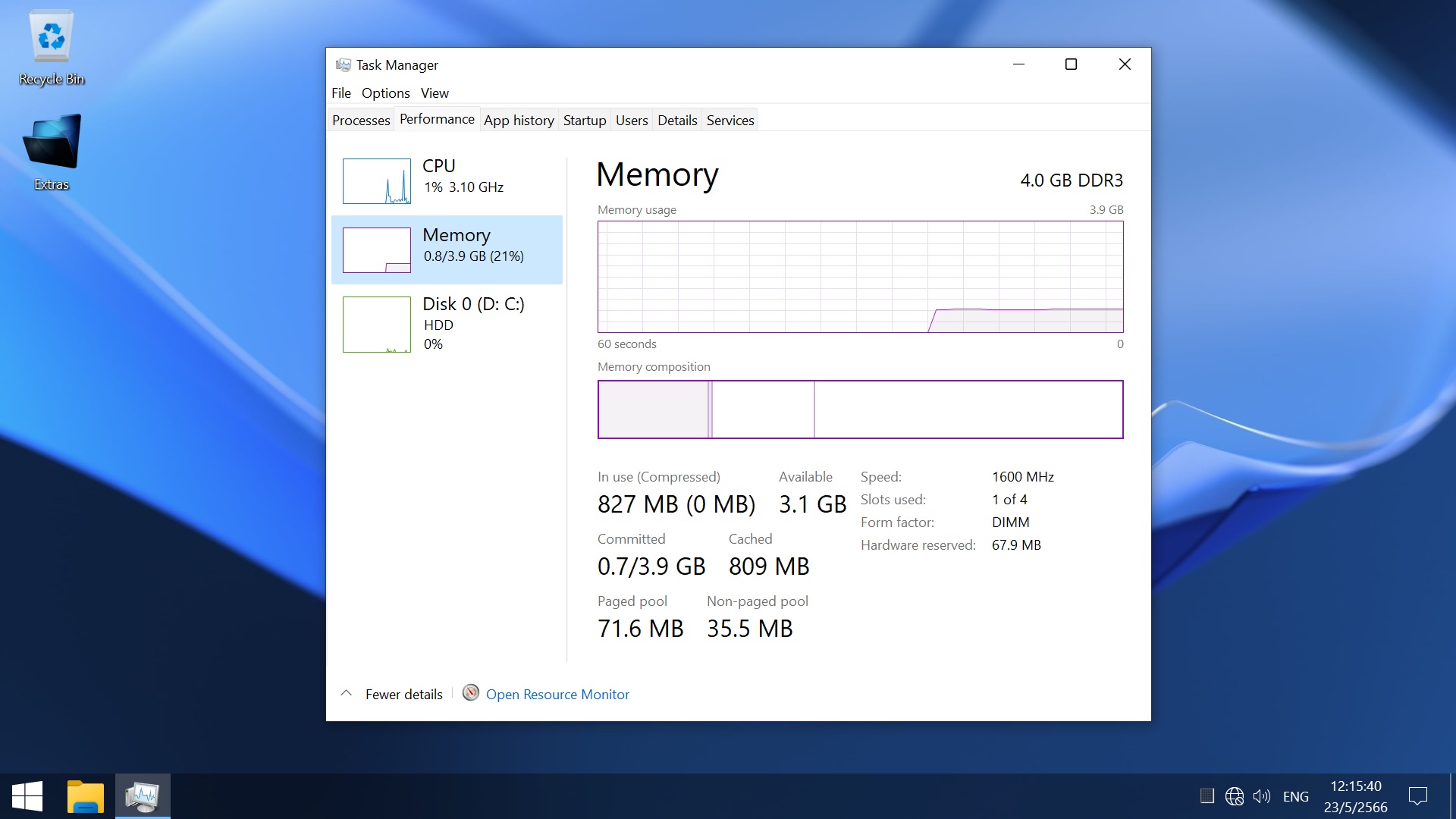
Task: Open the Options menu
Action: pyautogui.click(x=385, y=93)
